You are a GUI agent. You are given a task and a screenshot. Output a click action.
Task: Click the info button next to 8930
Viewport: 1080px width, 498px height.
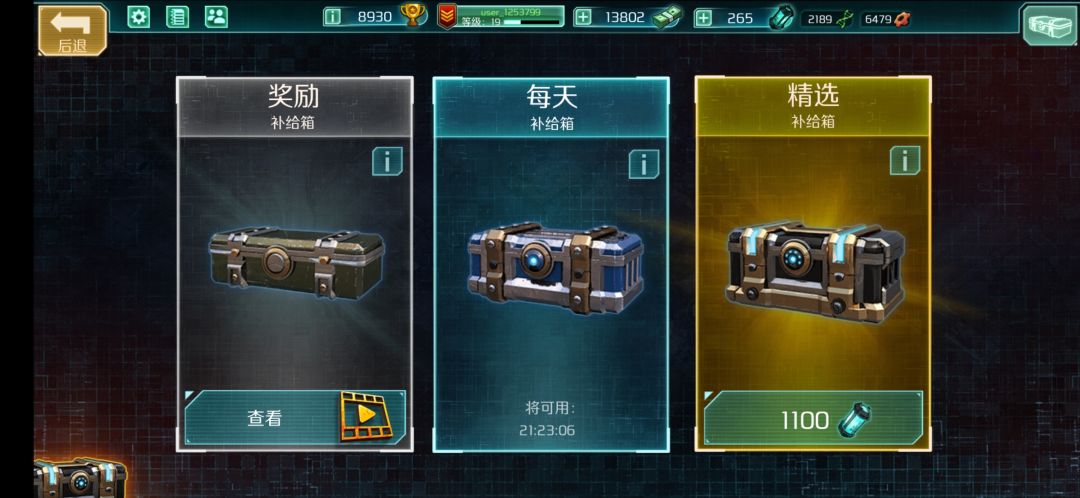pos(333,17)
